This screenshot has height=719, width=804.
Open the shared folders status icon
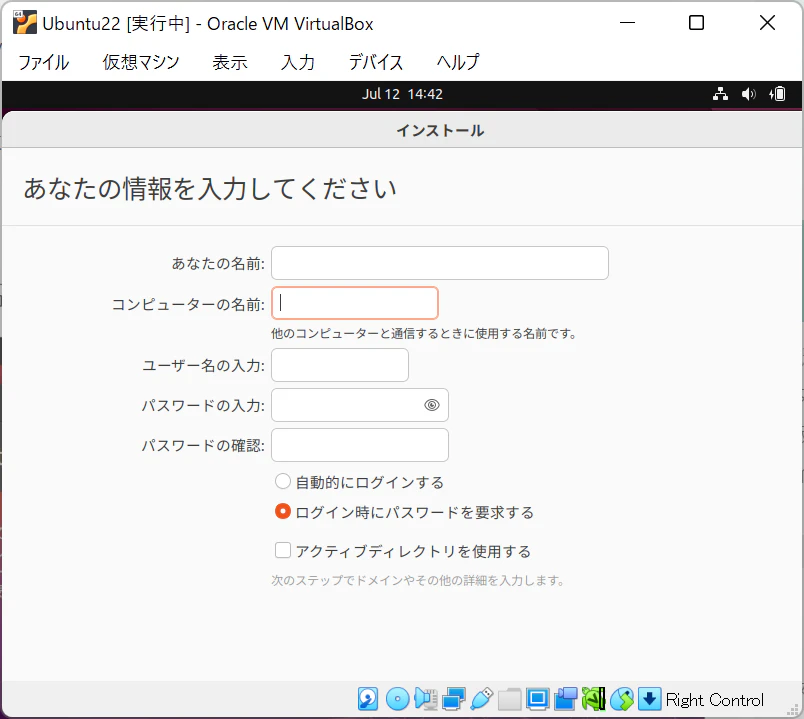pyautogui.click(x=509, y=699)
